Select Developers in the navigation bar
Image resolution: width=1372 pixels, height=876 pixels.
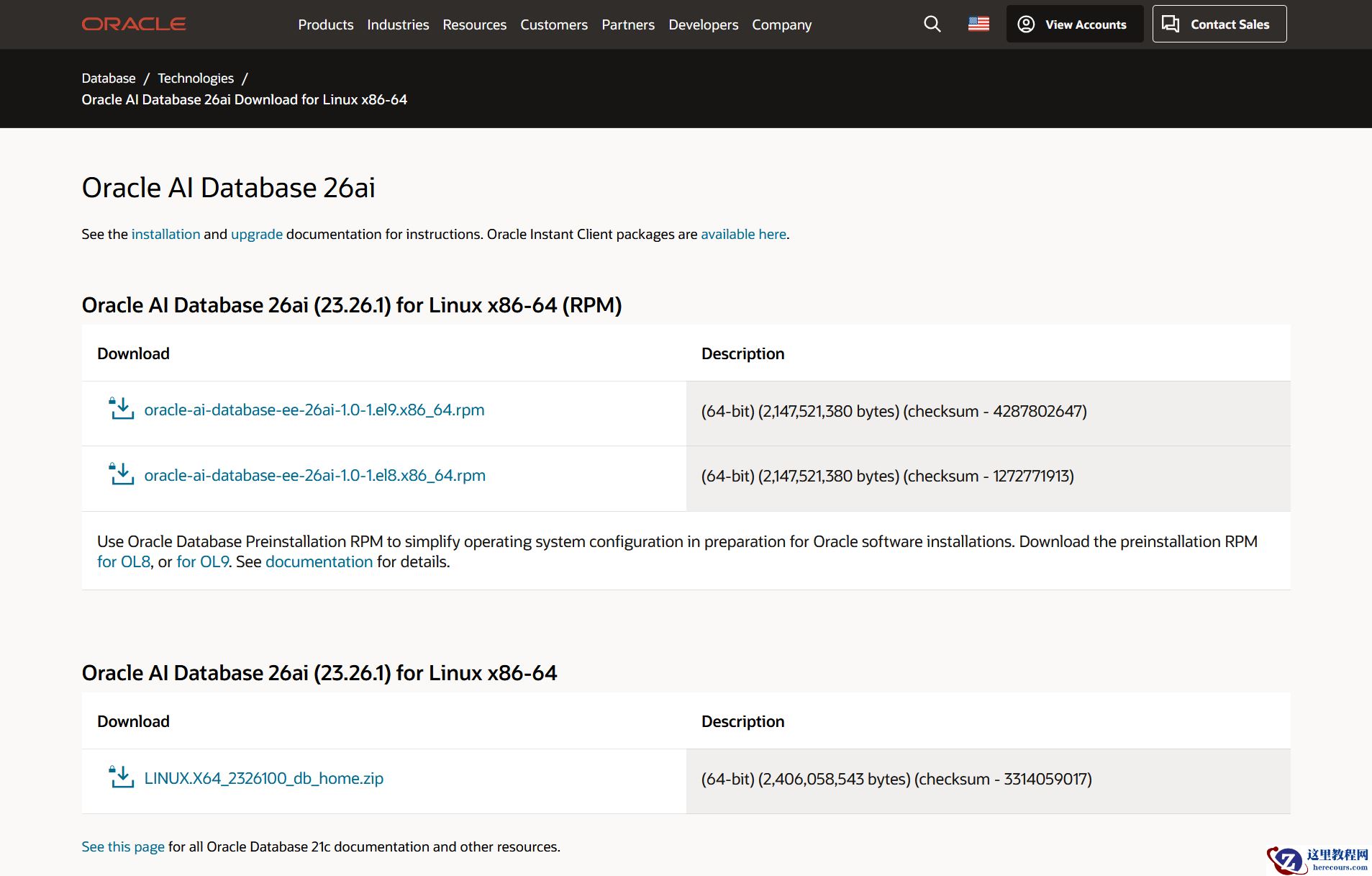[x=702, y=24]
